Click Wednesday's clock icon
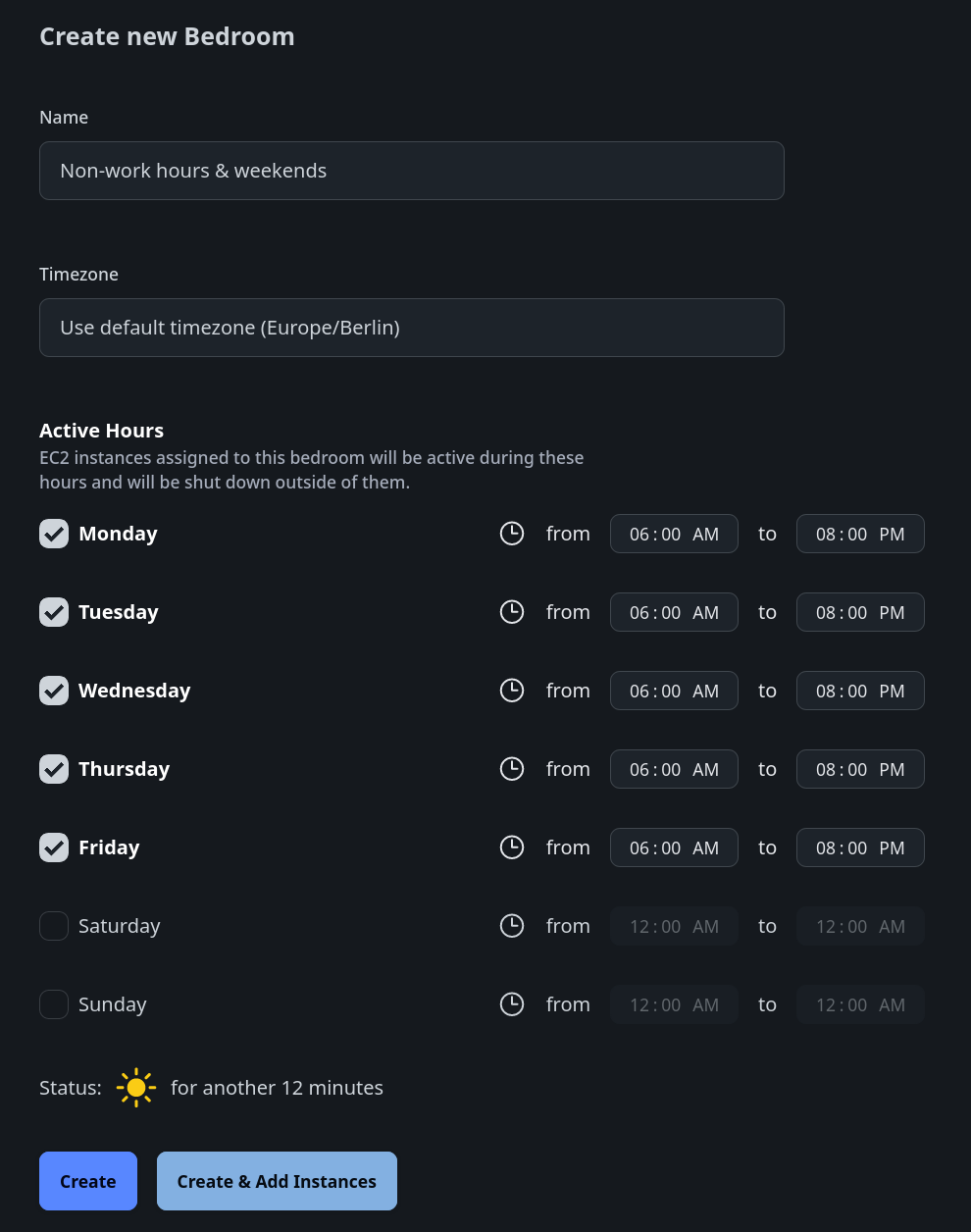This screenshot has height=1232, width=971. coord(512,691)
